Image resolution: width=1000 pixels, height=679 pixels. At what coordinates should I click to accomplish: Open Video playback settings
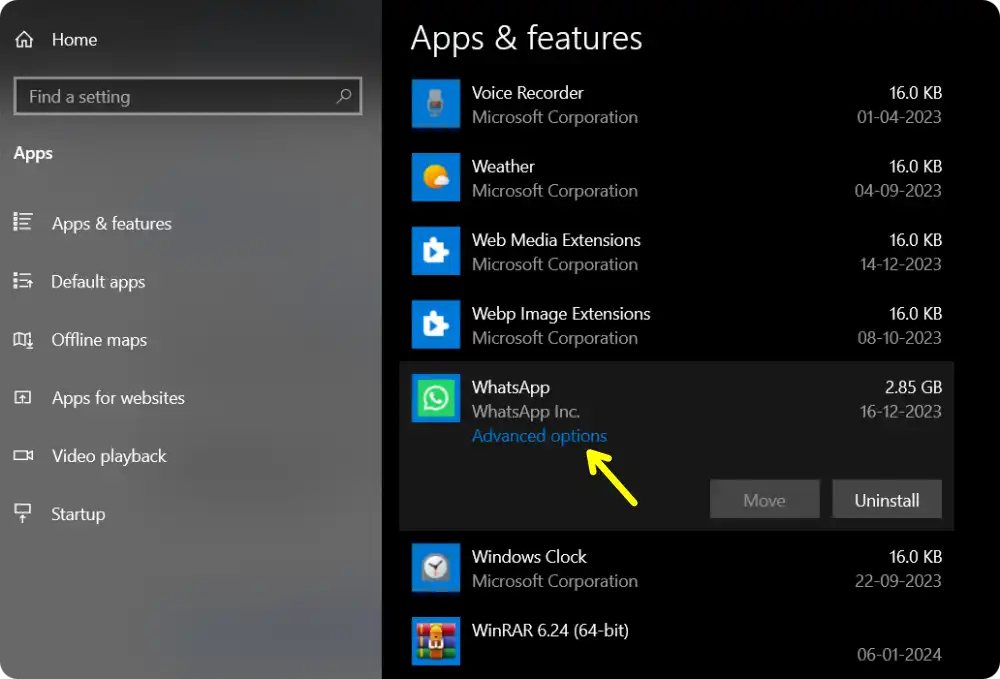pos(108,456)
